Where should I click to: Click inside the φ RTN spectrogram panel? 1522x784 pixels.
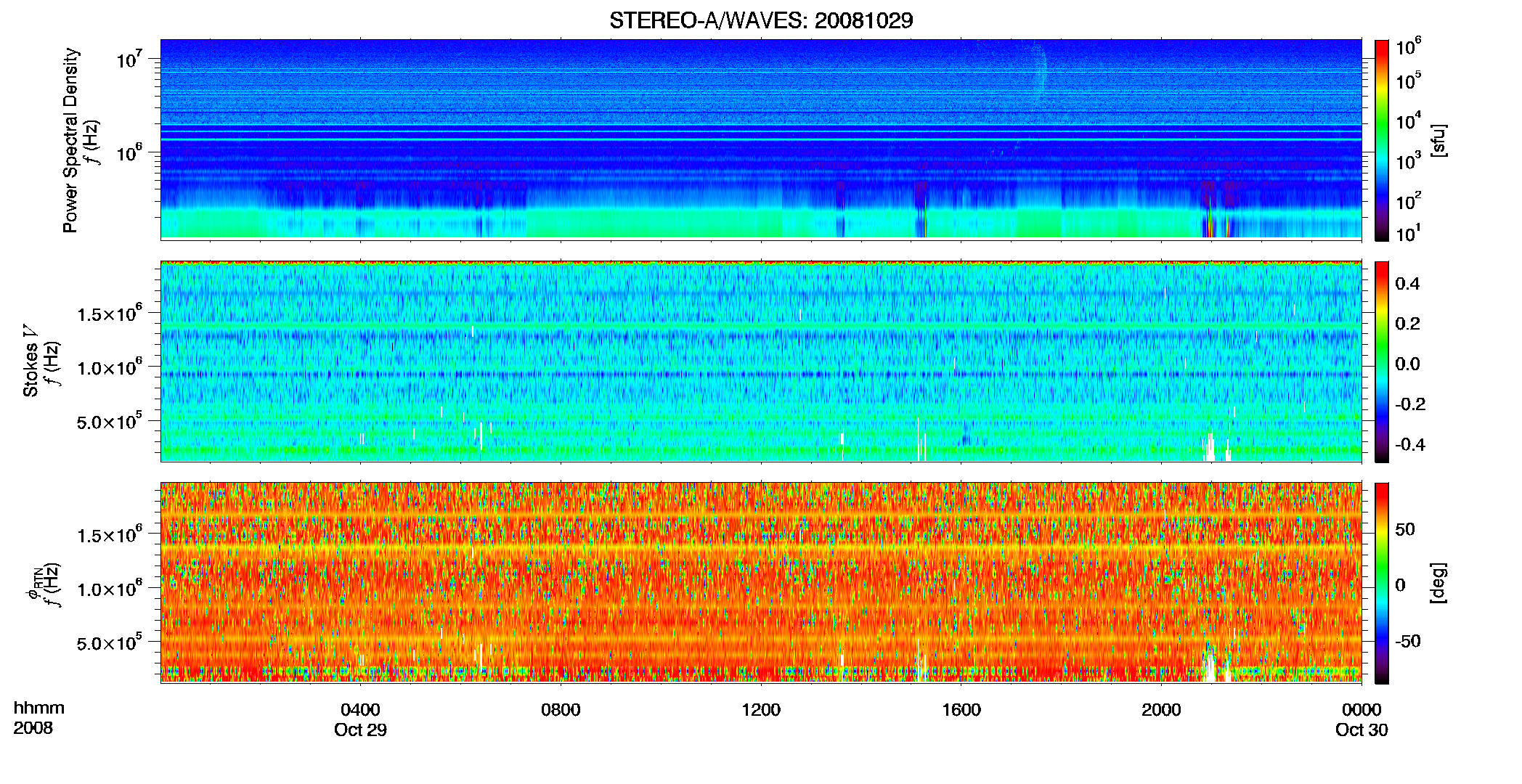coord(761,583)
